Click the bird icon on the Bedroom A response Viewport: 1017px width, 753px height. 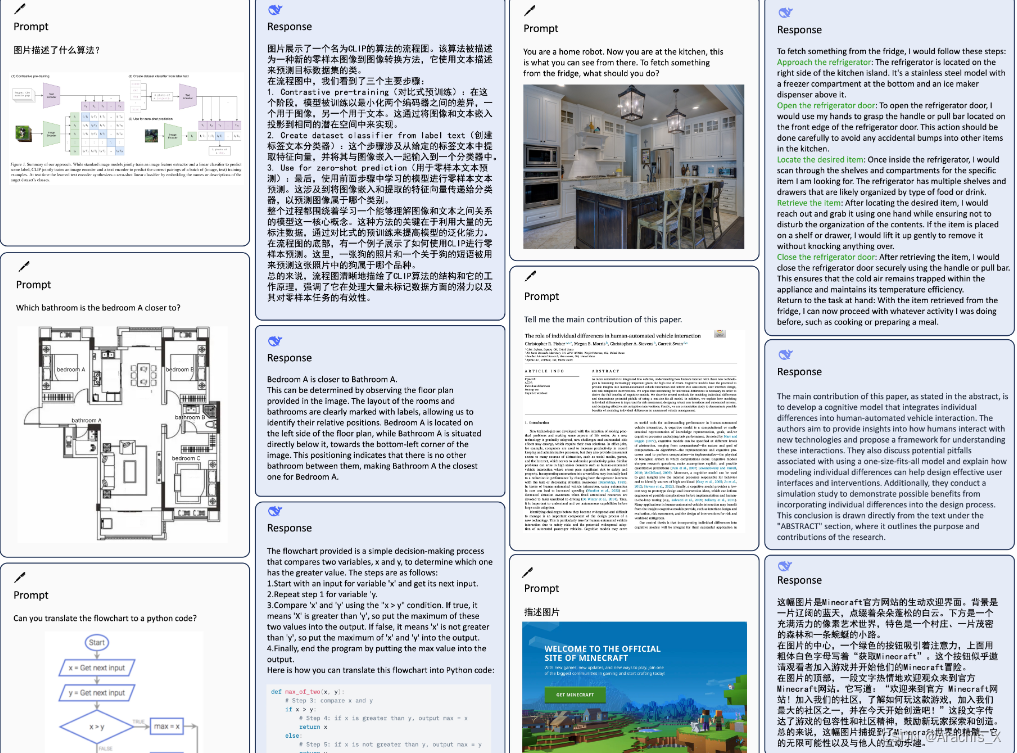click(x=275, y=341)
